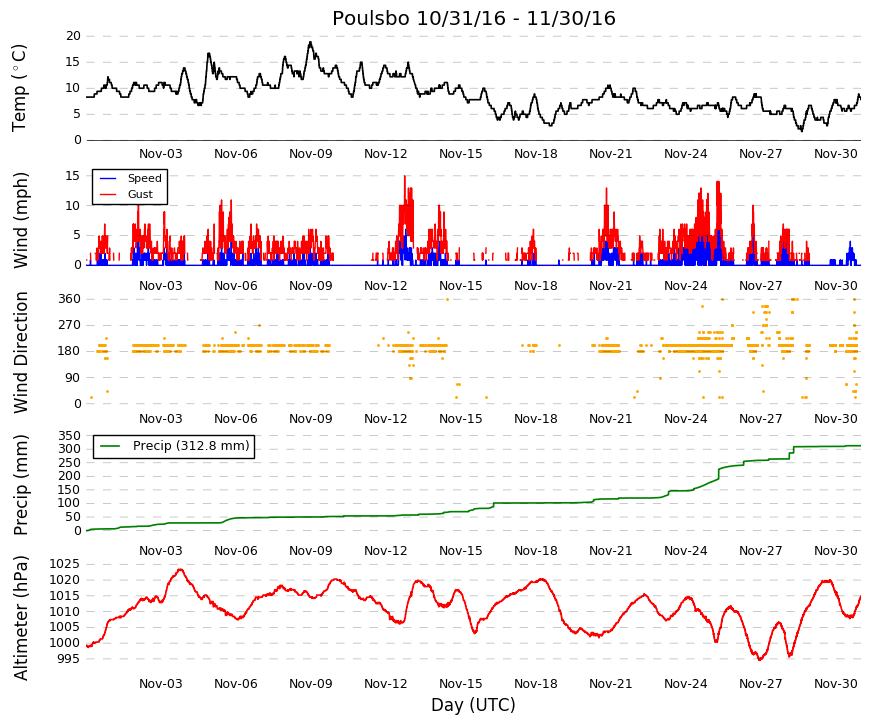Click the chart title Poulsbo 10/31/16 - 11/30/16

coord(474,18)
